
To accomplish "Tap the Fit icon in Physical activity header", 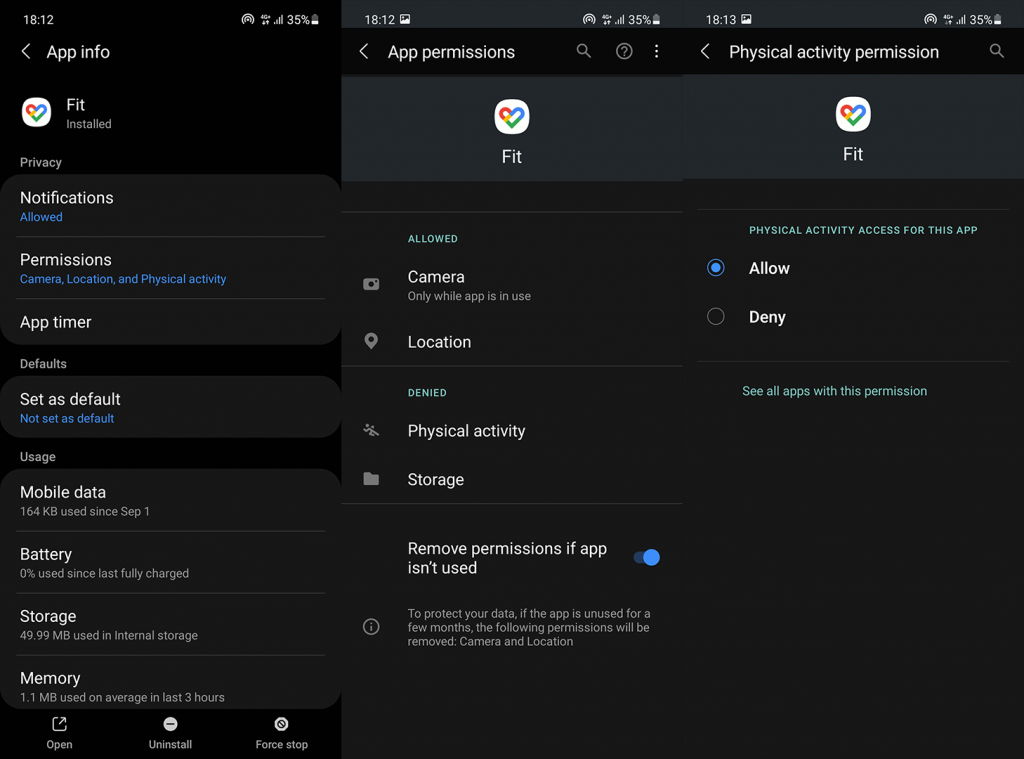I will pyautogui.click(x=853, y=114).
